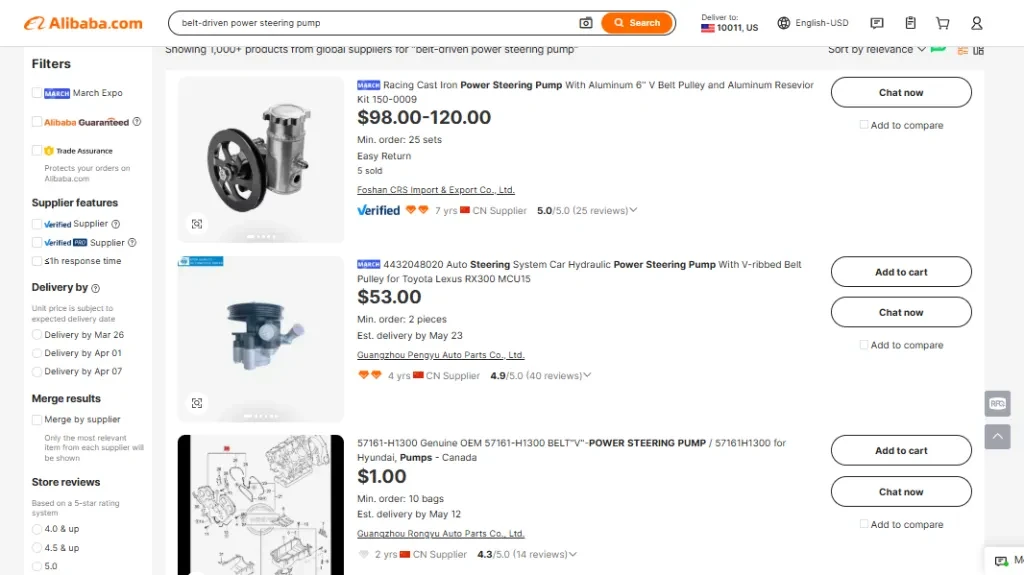Image resolution: width=1024 pixels, height=575 pixels.
Task: Open the Racing Cast Iron pump thumbnail
Action: [261, 160]
